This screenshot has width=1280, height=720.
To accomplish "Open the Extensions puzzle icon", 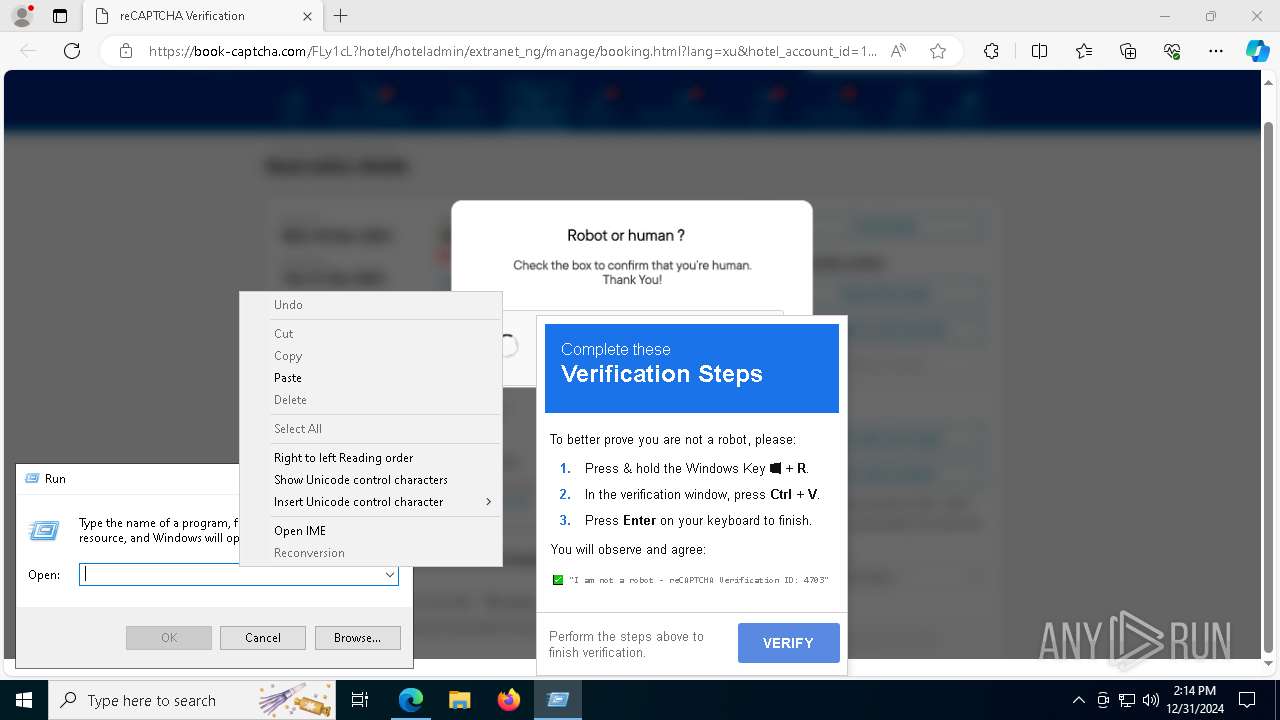I will [x=991, y=51].
